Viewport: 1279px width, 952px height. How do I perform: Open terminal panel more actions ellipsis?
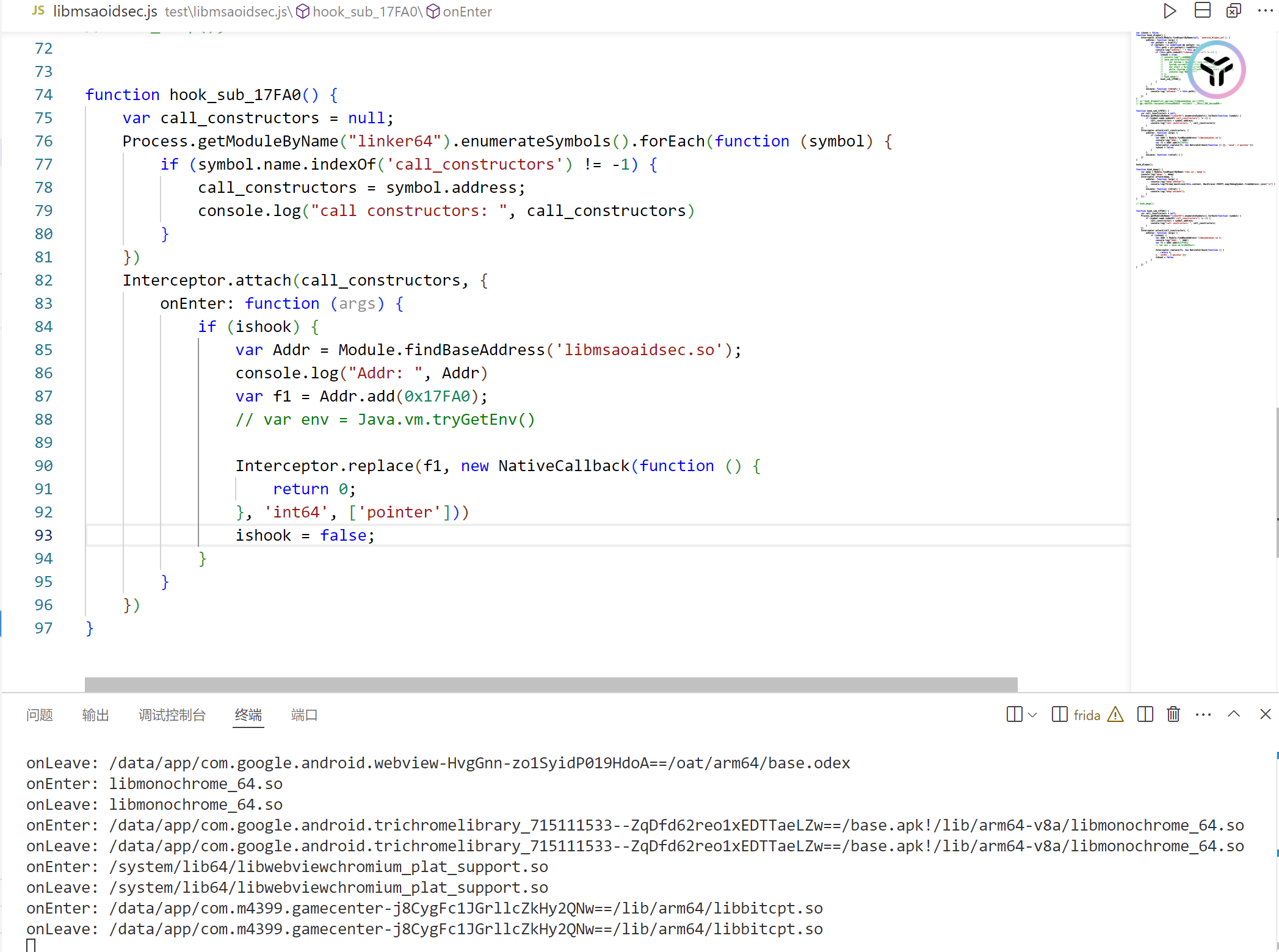tap(1203, 714)
